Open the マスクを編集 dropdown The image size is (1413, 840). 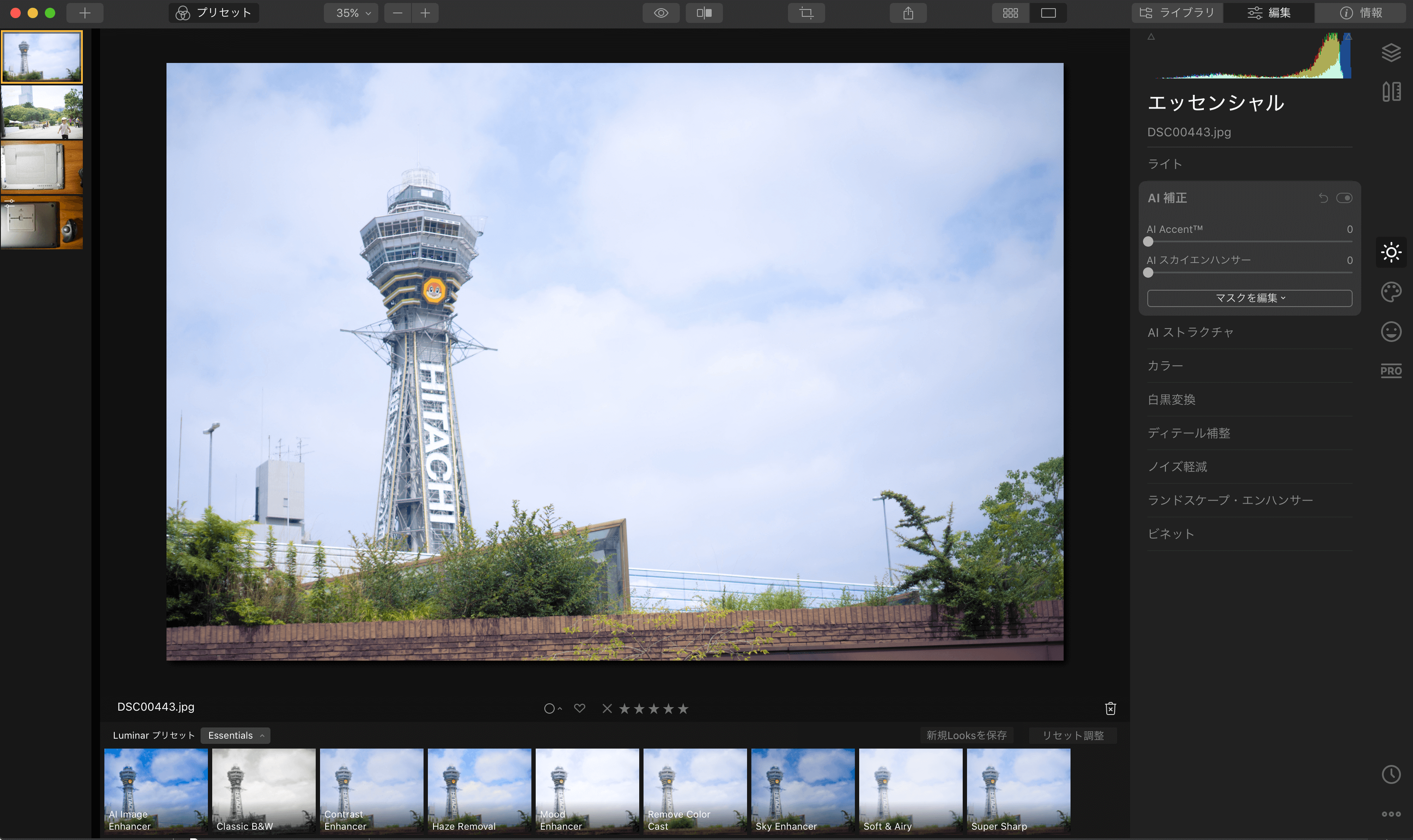(x=1250, y=298)
